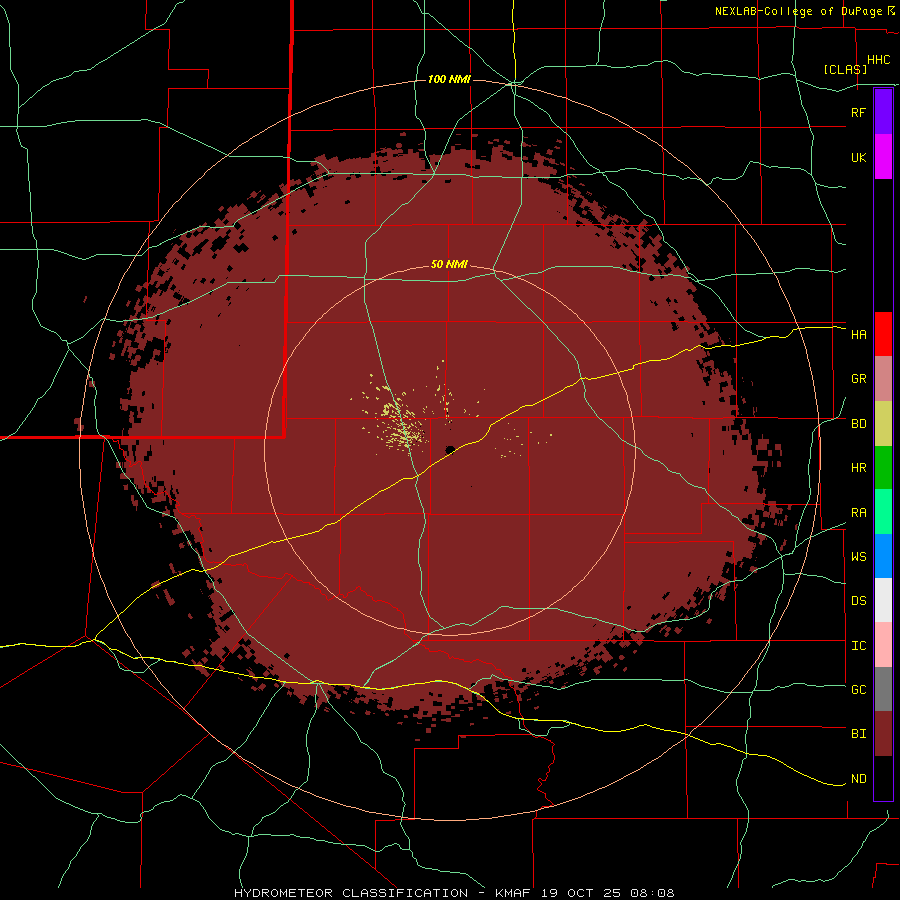Click the 08:08 timestamp text
Screen dimensions: 900x900
(652, 893)
